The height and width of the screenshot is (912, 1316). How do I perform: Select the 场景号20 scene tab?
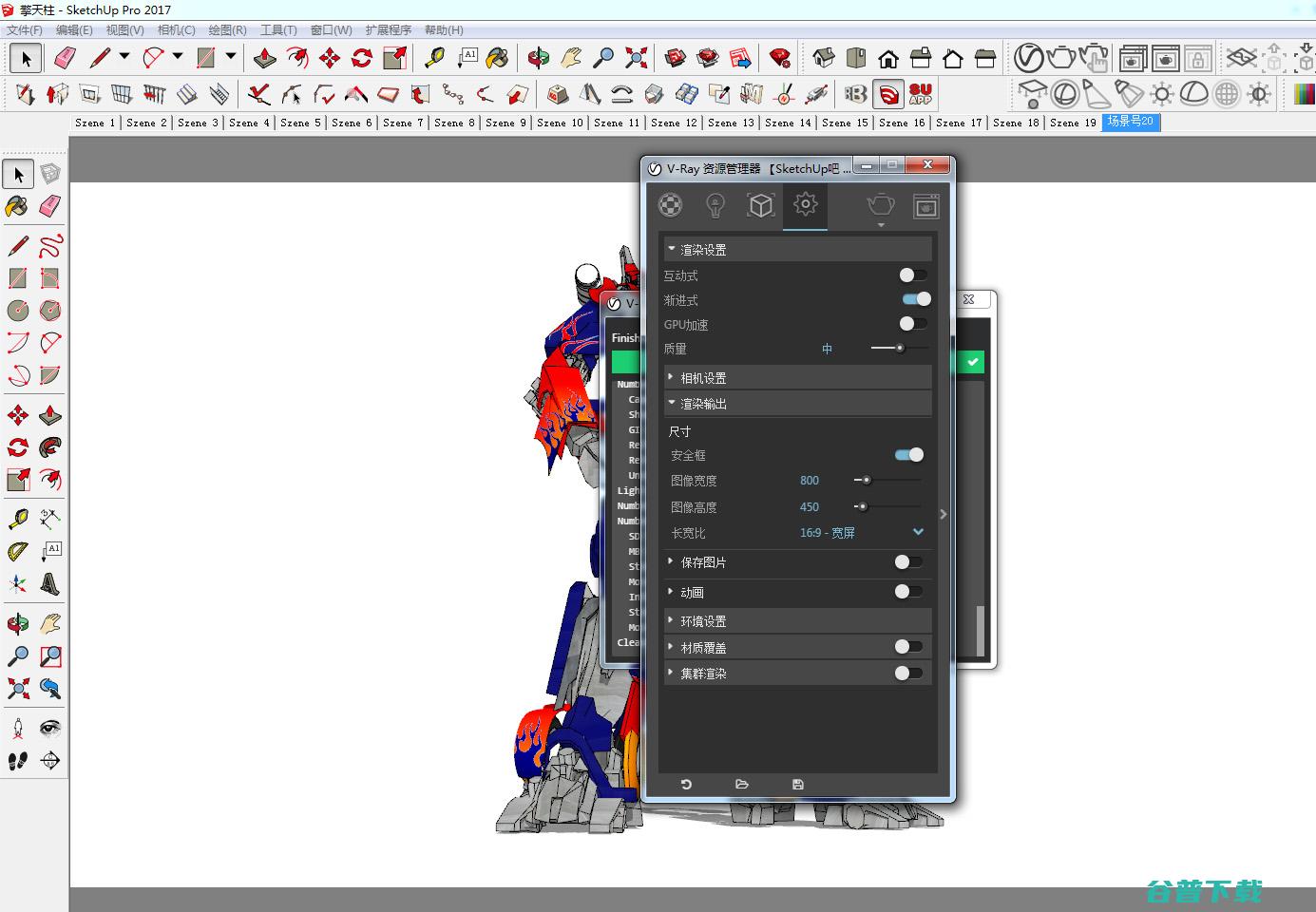(1131, 122)
